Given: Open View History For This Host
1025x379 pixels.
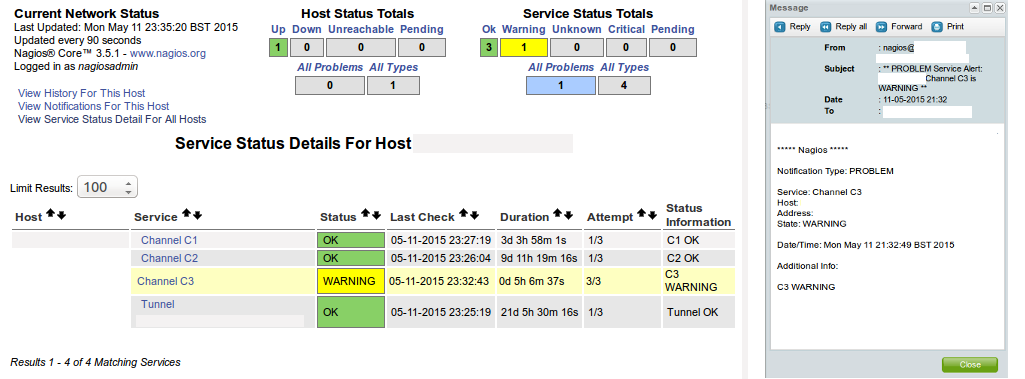Looking at the screenshot, I should click(82, 93).
